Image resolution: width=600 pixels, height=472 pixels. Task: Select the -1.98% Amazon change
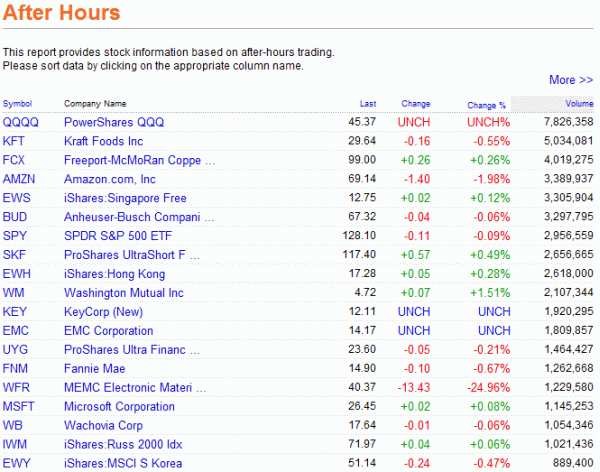(x=492, y=179)
